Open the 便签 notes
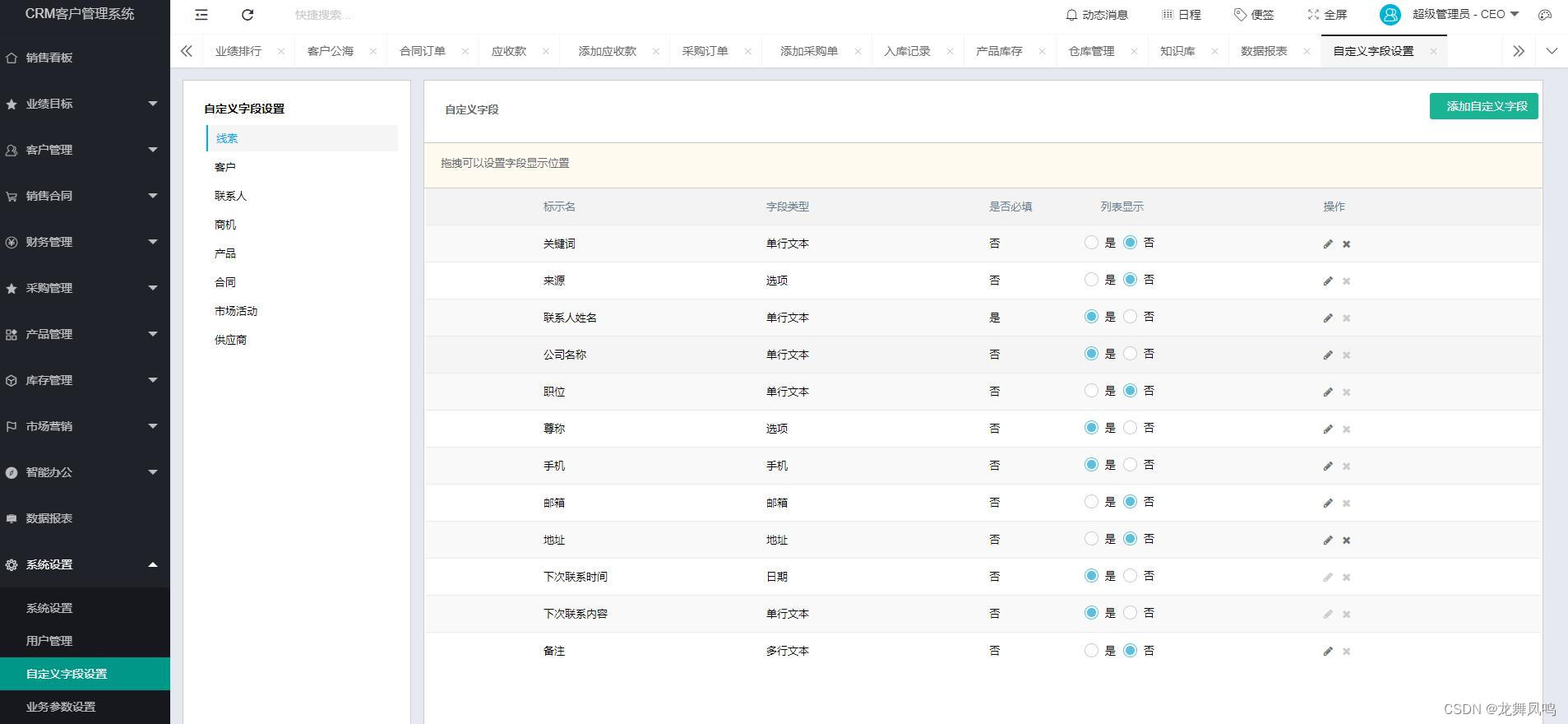This screenshot has height=724, width=1568. coord(1254,15)
